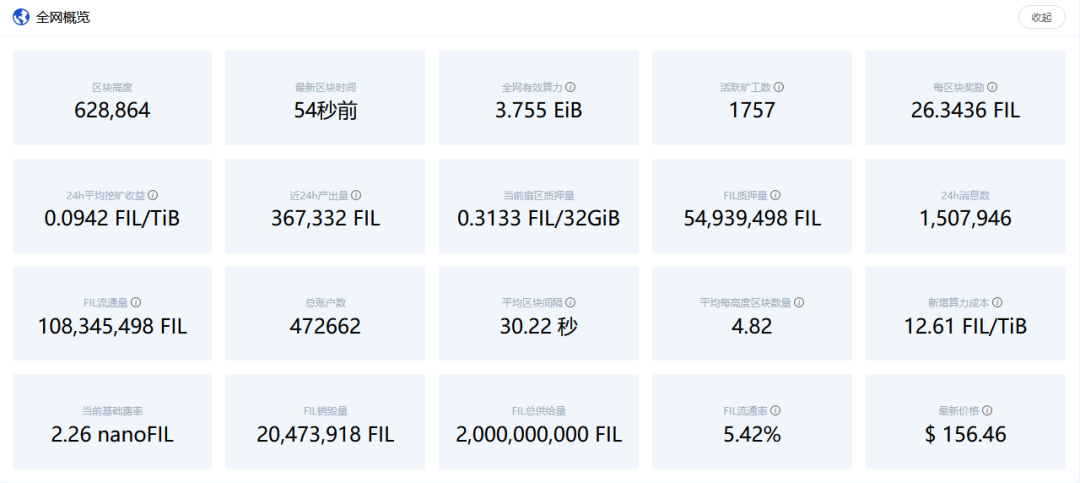Viewport: 1080px width, 483px height.
Task: Click the 1,507,946 message count
Action: [x=966, y=218]
